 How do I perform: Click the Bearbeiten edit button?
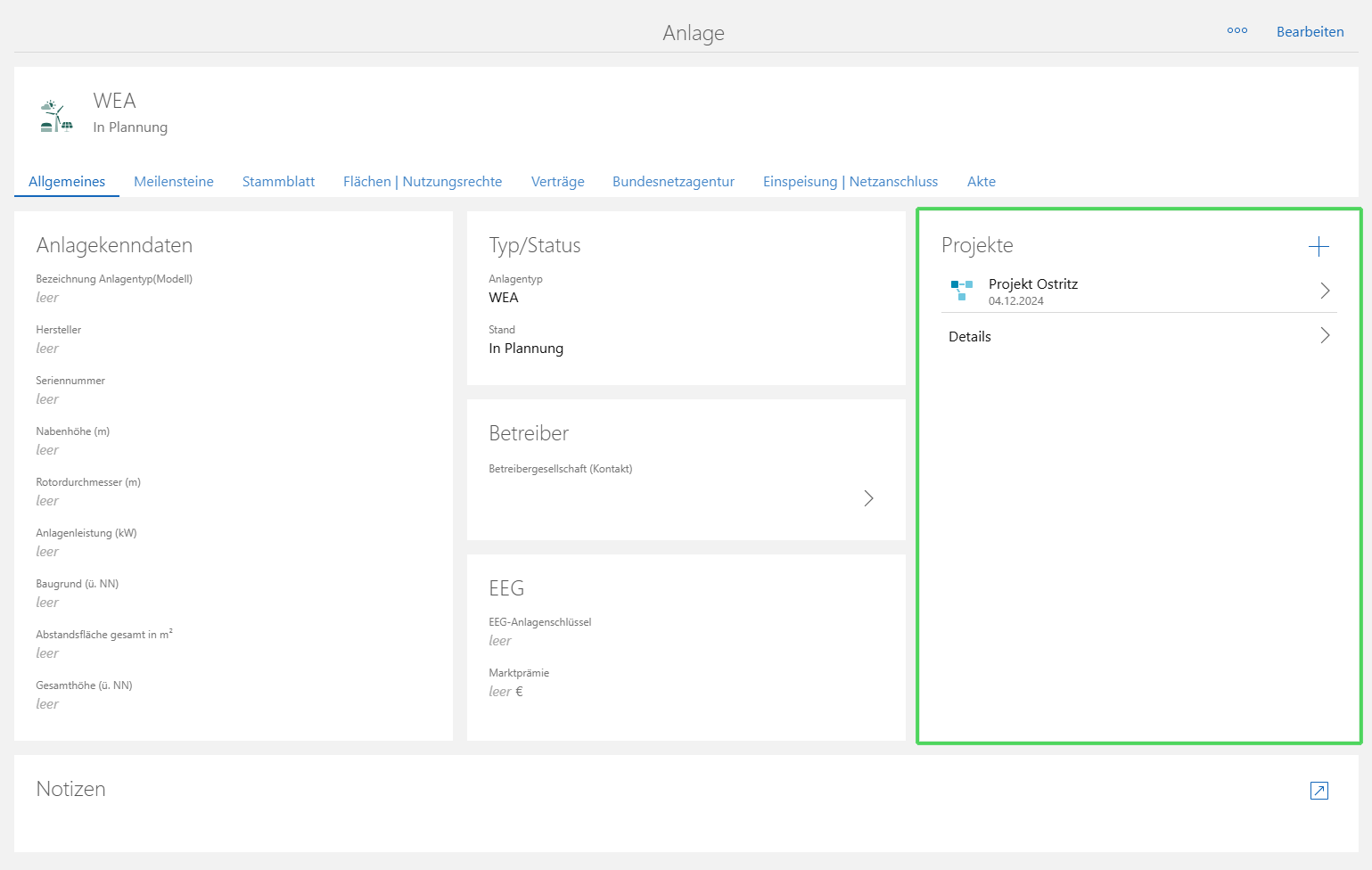[x=1310, y=32]
